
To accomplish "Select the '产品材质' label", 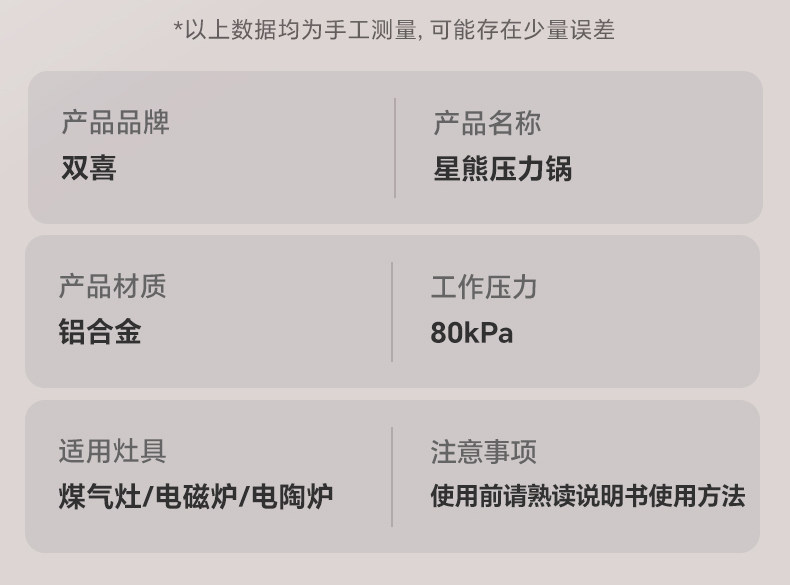I will [x=112, y=287].
